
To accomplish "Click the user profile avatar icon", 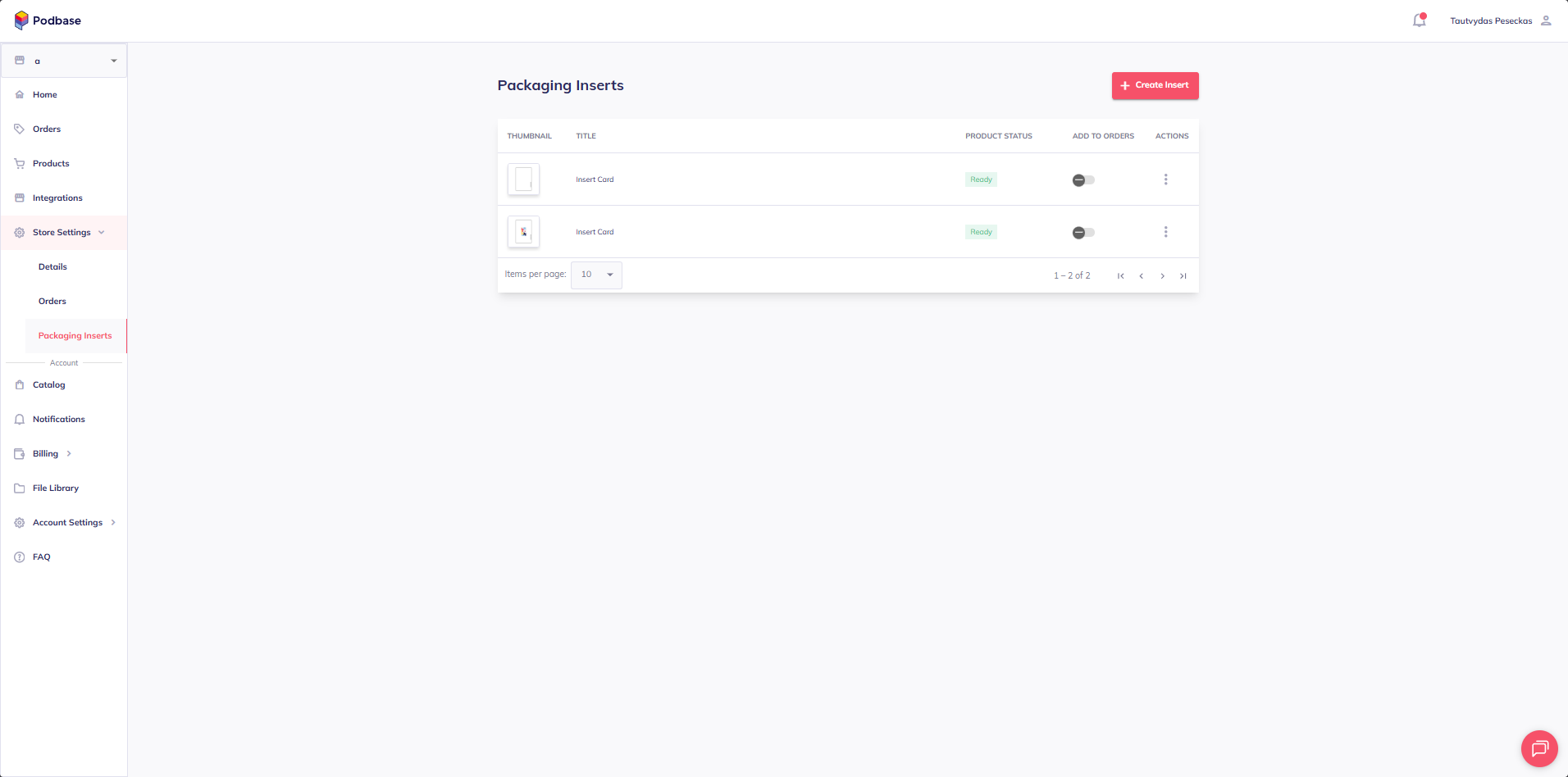I will coord(1545,20).
